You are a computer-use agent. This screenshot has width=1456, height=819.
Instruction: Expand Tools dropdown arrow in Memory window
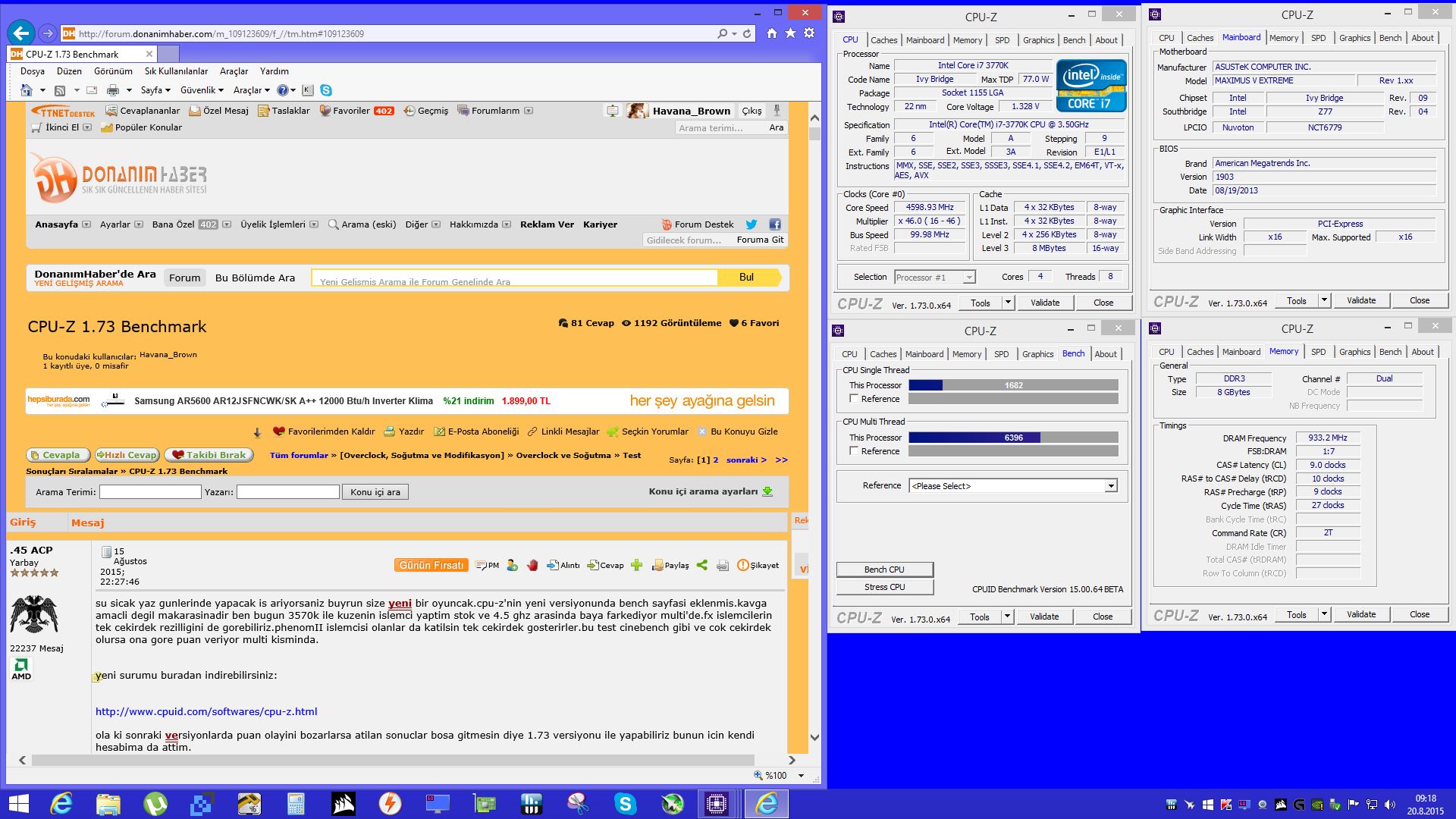point(1324,615)
